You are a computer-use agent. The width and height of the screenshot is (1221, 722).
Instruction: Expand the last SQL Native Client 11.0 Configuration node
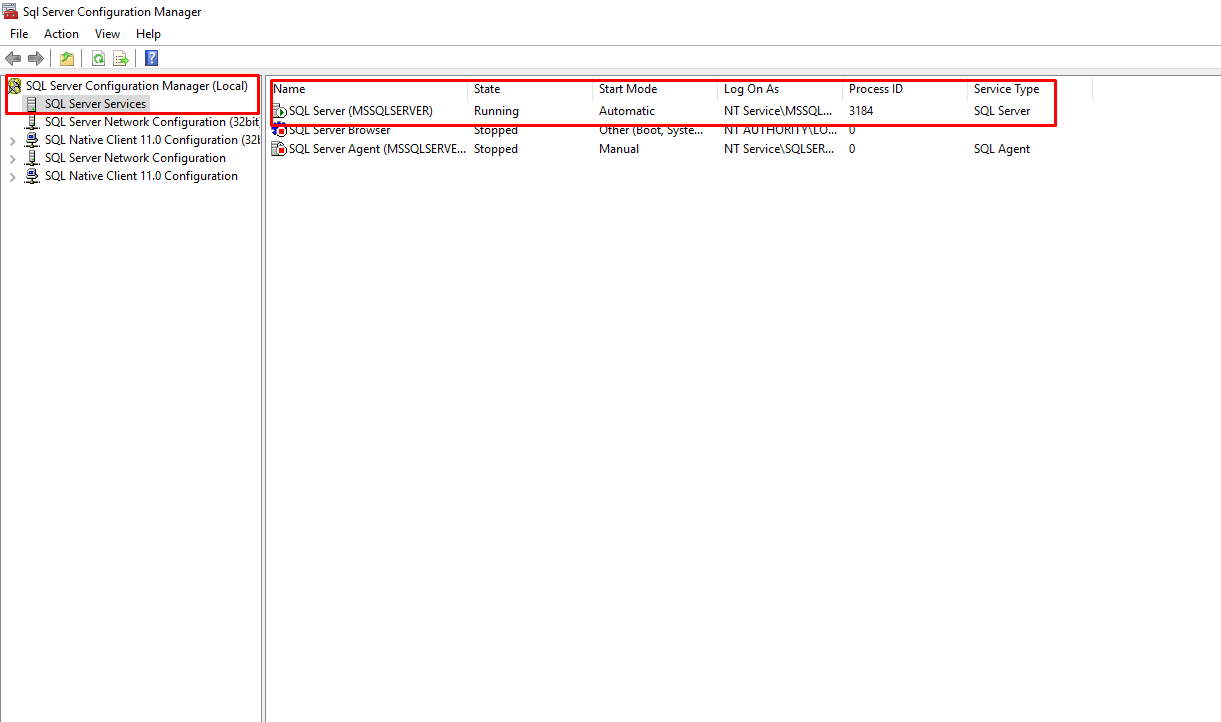(12, 177)
